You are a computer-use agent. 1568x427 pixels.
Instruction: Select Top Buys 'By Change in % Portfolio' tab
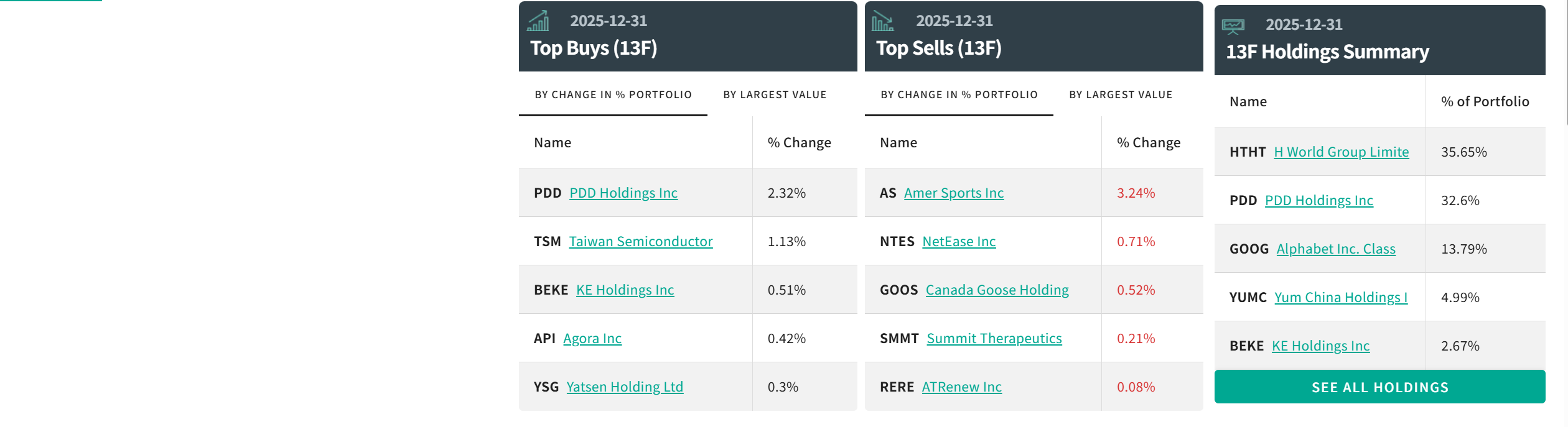(613, 94)
